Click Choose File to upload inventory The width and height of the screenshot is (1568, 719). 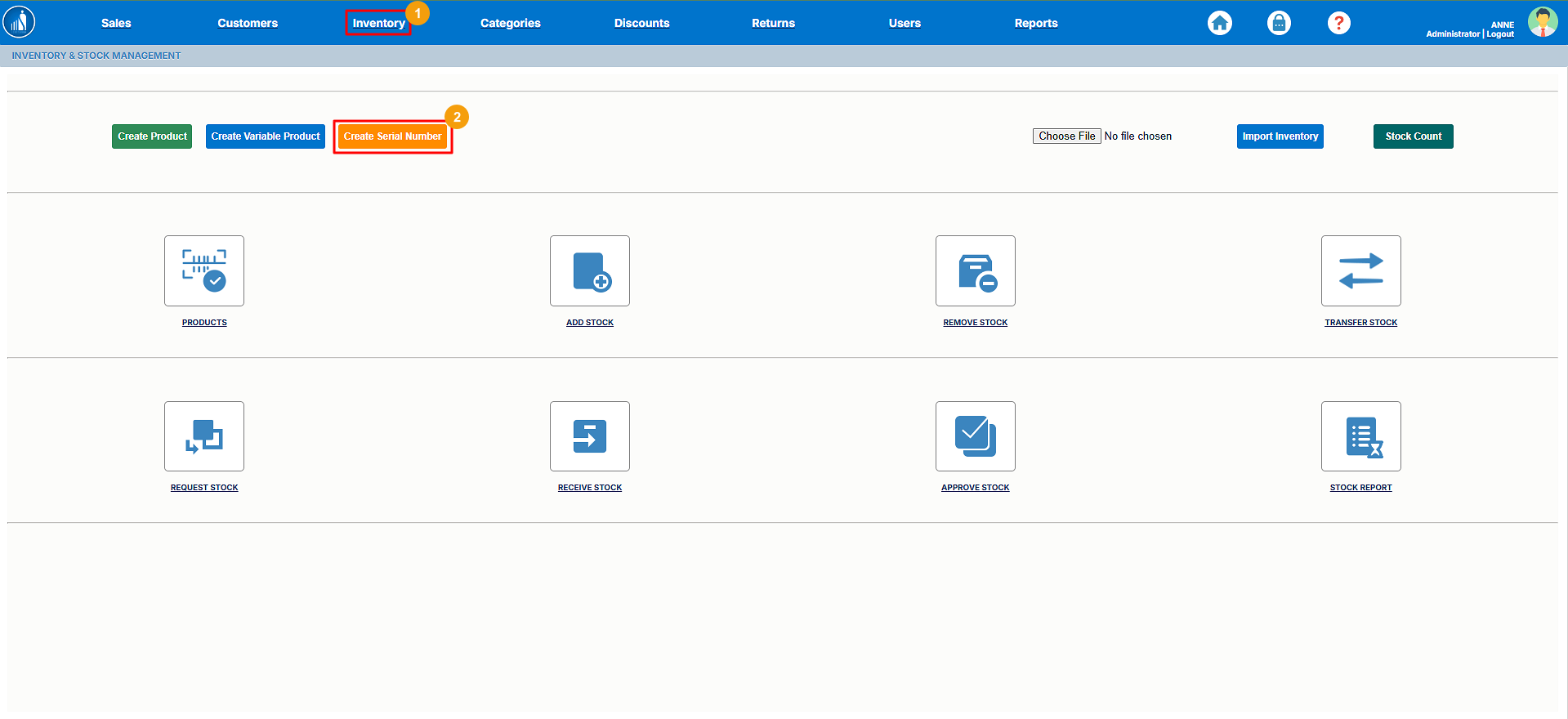coord(1066,136)
